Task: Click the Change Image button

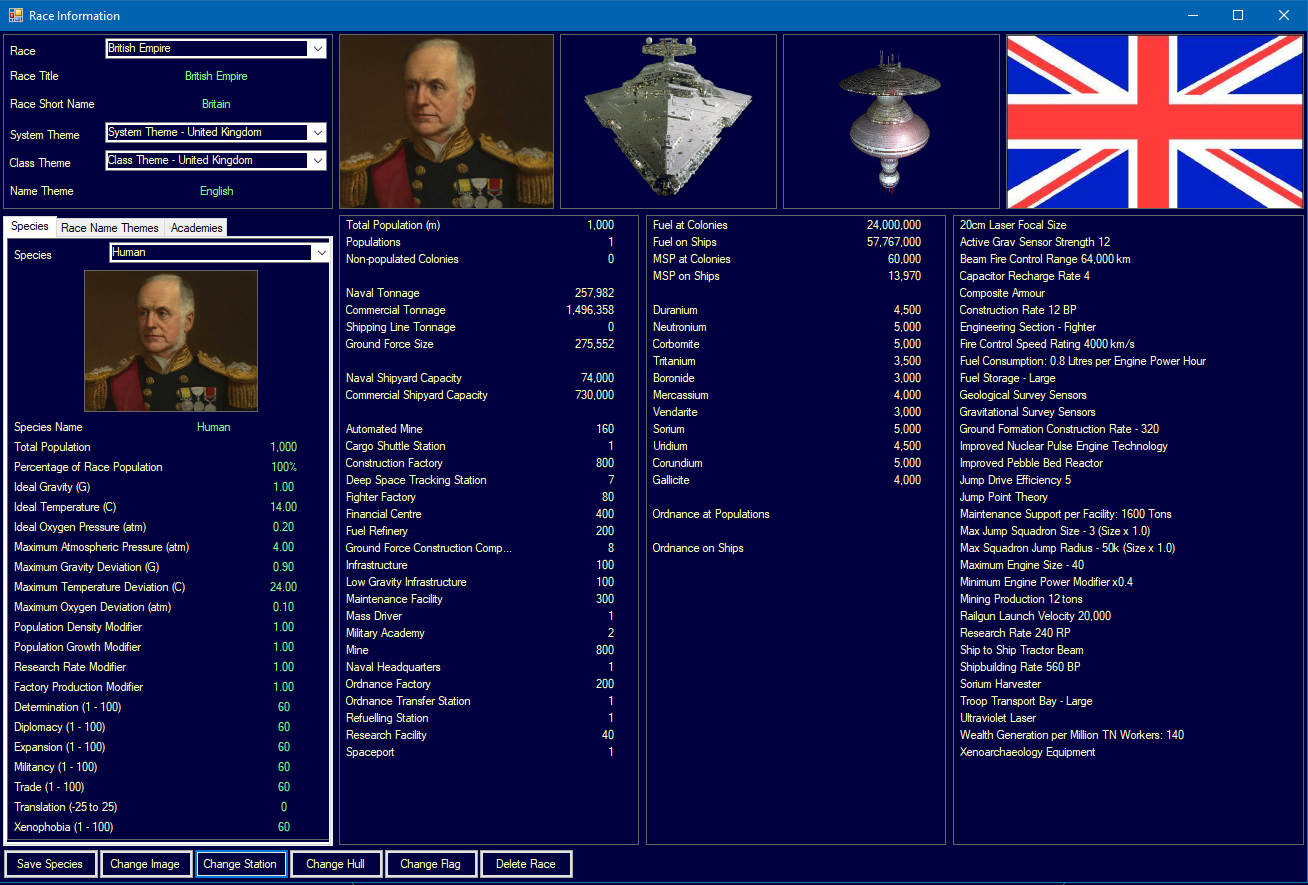Action: [x=145, y=864]
